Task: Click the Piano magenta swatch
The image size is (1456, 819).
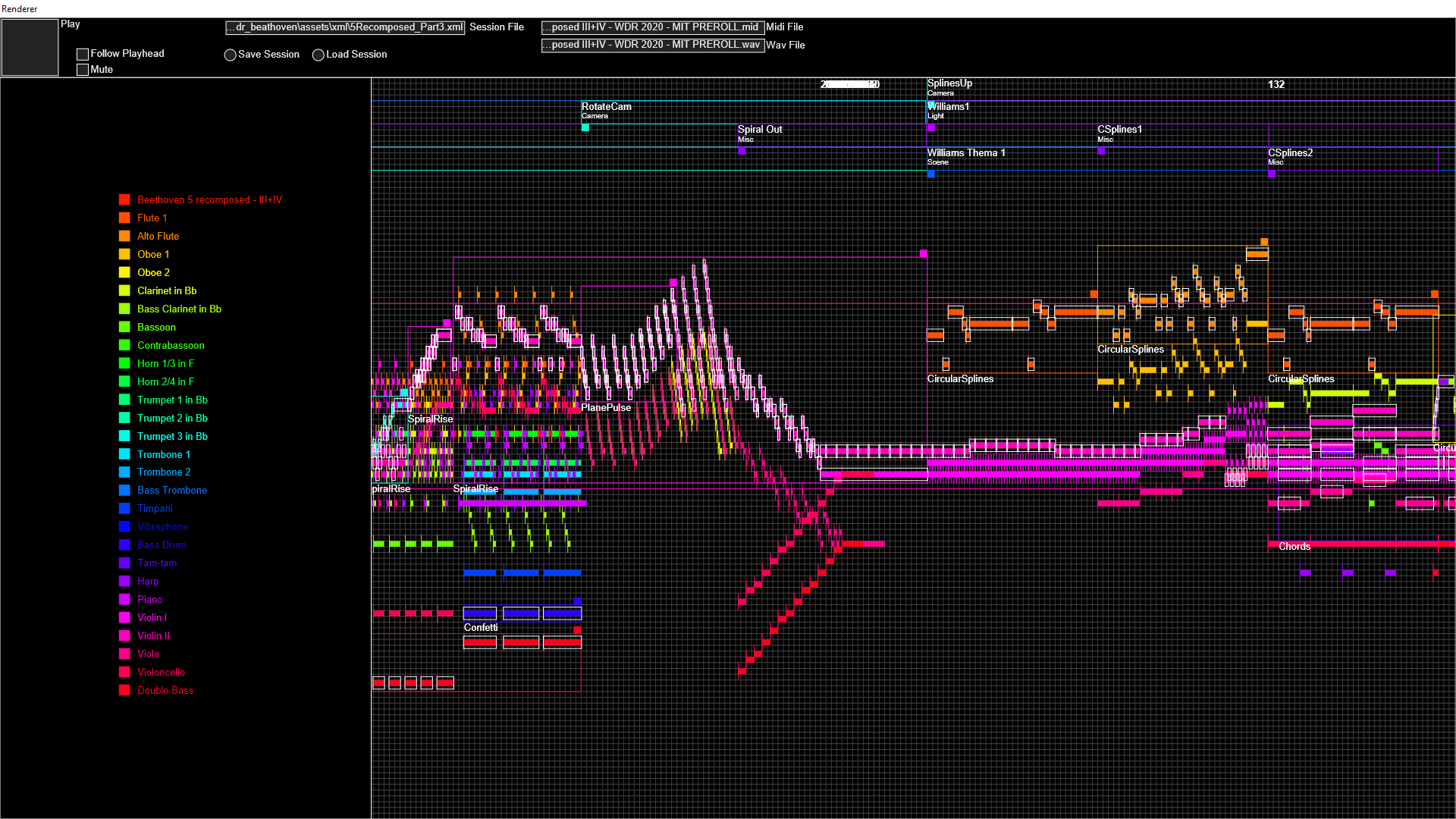Action: (x=124, y=599)
